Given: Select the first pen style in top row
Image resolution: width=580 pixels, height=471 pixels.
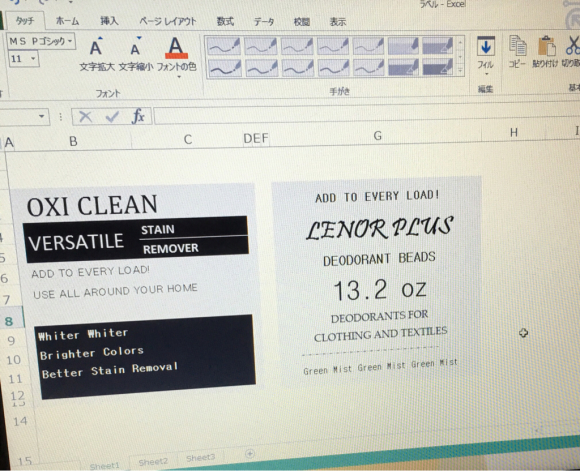Looking at the screenshot, I should 224,46.
